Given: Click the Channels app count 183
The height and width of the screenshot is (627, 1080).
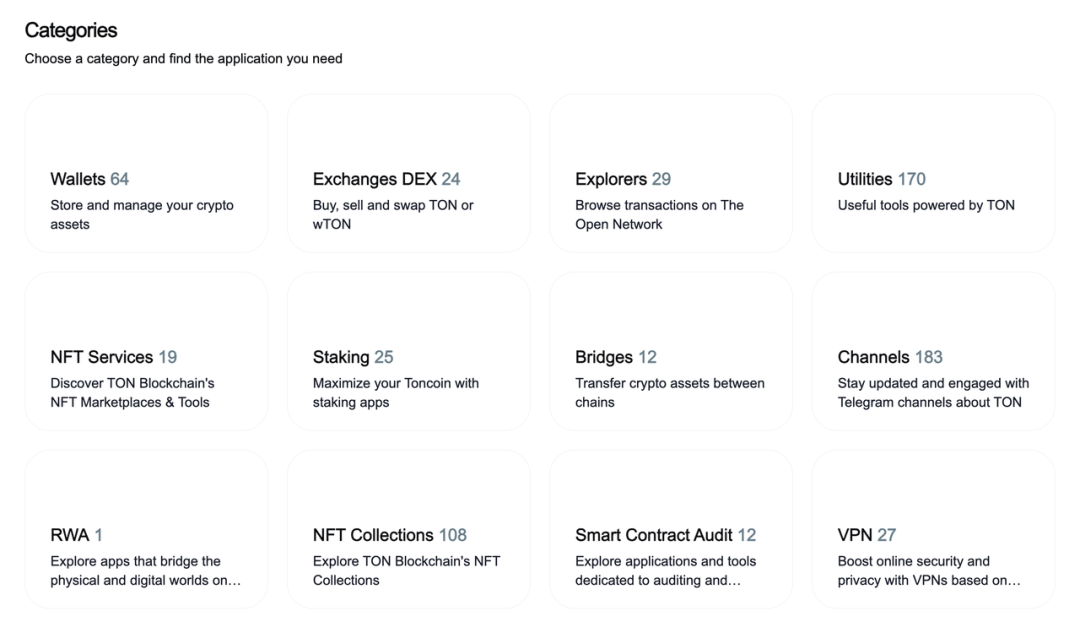Looking at the screenshot, I should 929,358.
